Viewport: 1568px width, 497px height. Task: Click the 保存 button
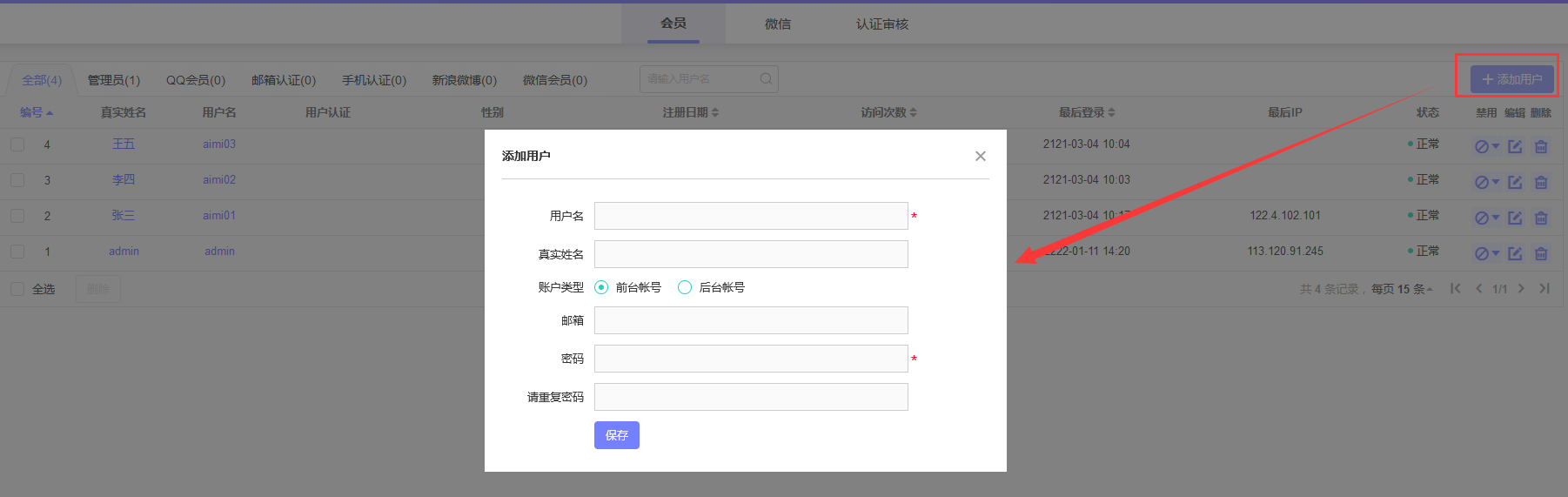616,435
